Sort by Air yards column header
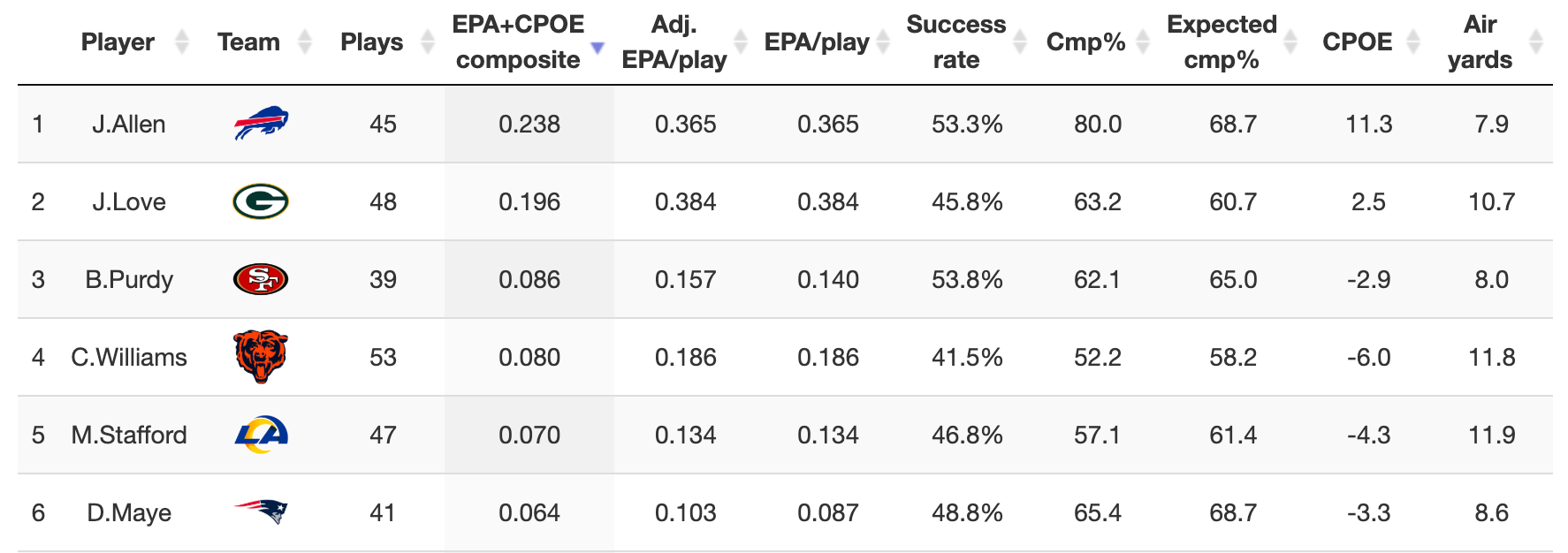This screenshot has height=553, width=1568. pyautogui.click(x=1480, y=42)
